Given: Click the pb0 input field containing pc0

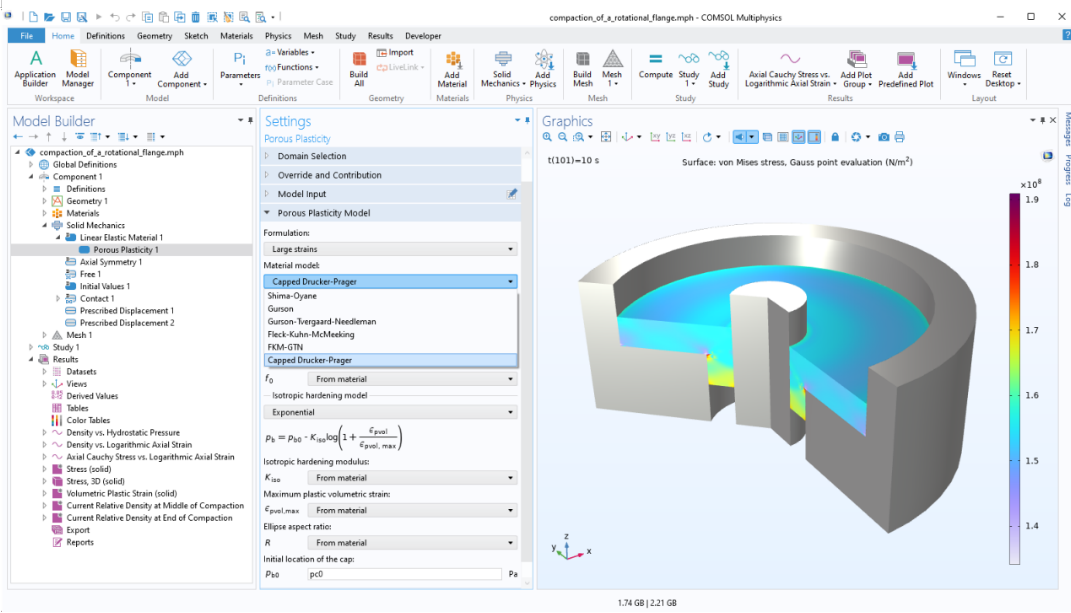Looking at the screenshot, I should (x=404, y=574).
